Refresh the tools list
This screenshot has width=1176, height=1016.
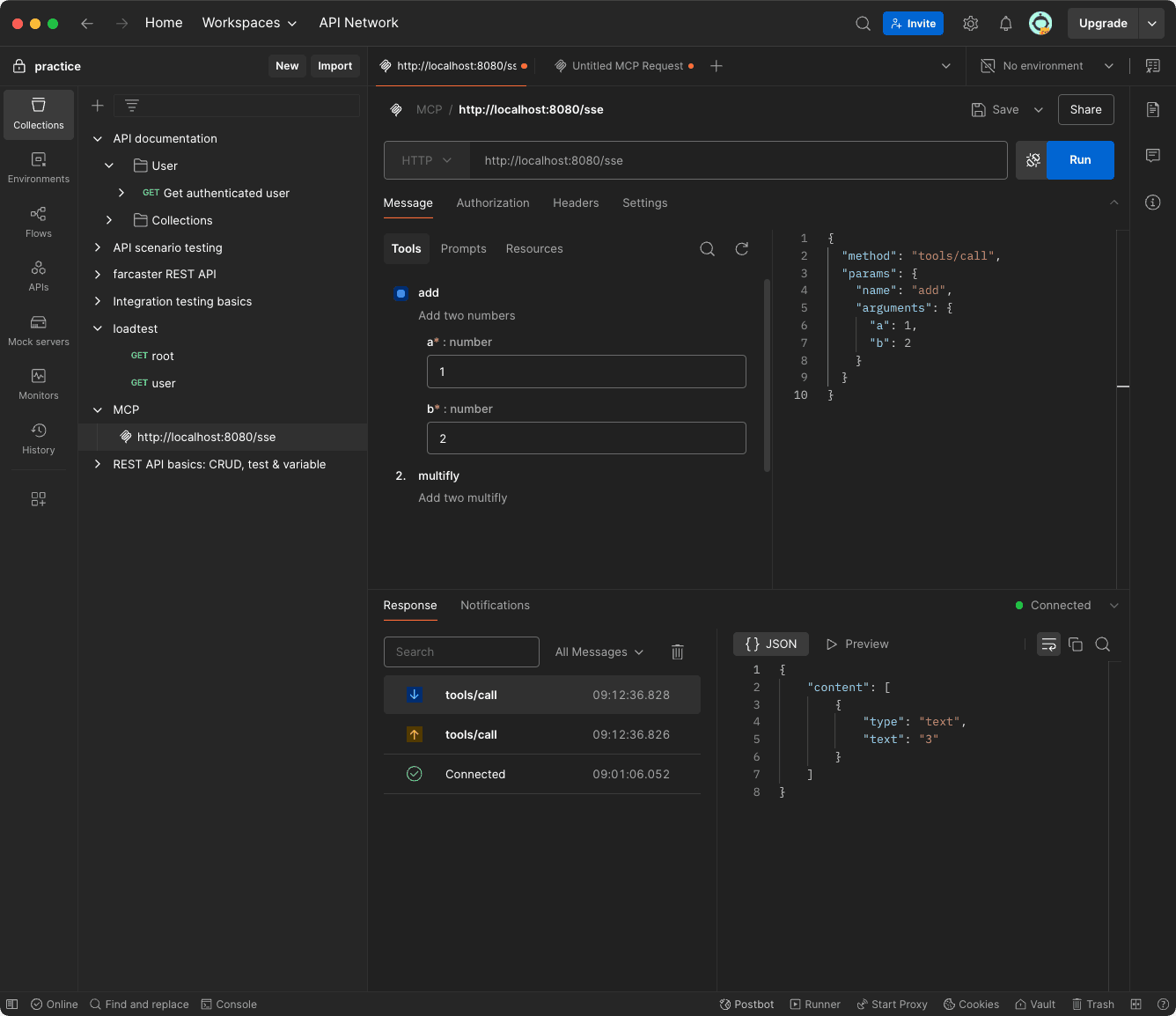pyautogui.click(x=742, y=249)
